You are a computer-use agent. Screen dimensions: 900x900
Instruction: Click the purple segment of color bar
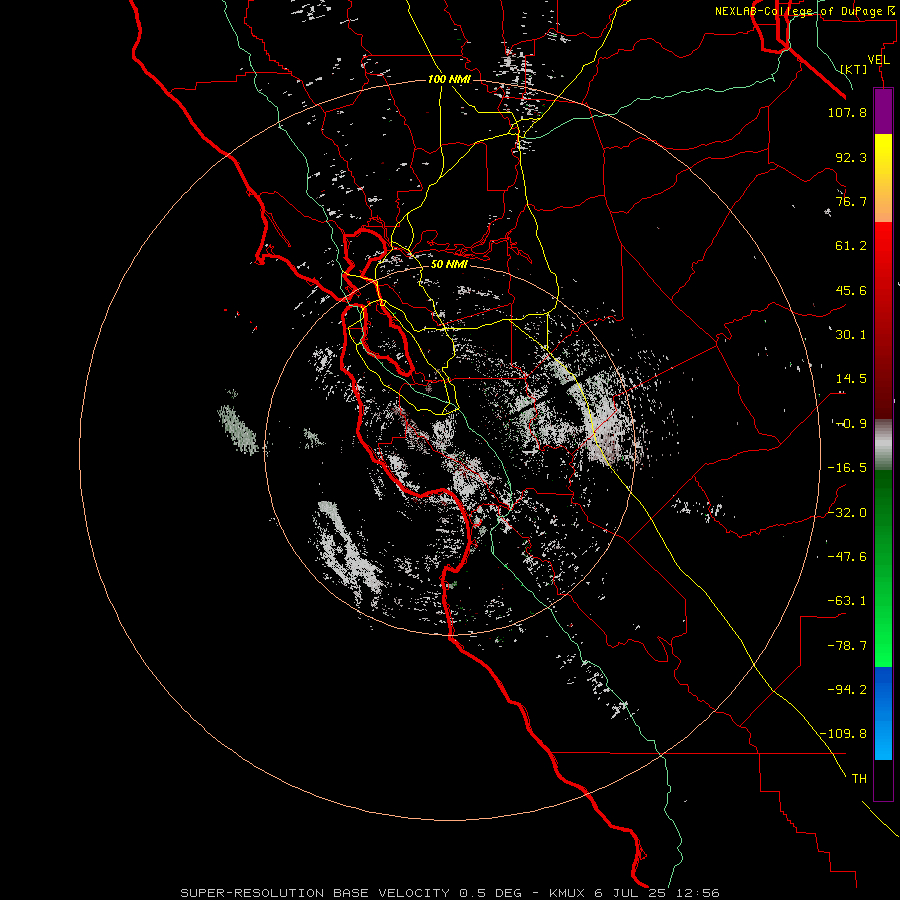click(x=883, y=111)
